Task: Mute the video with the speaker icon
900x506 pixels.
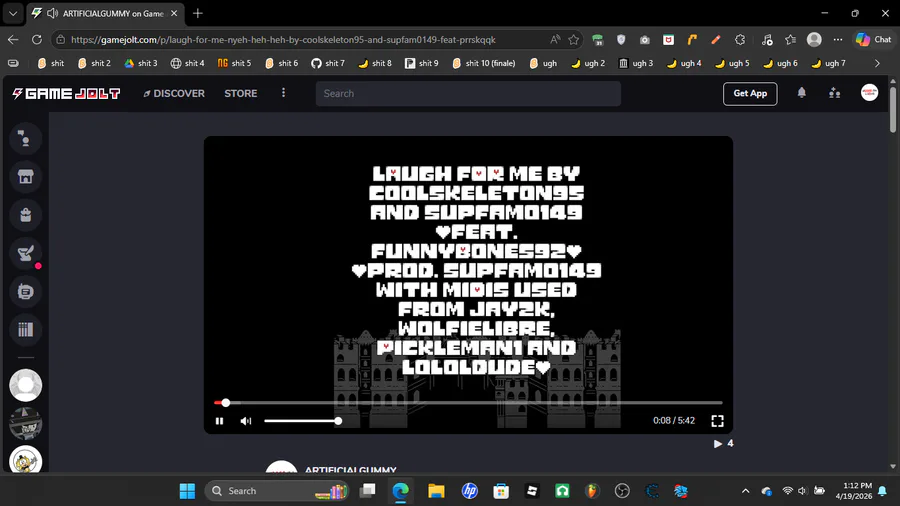Action: [246, 421]
